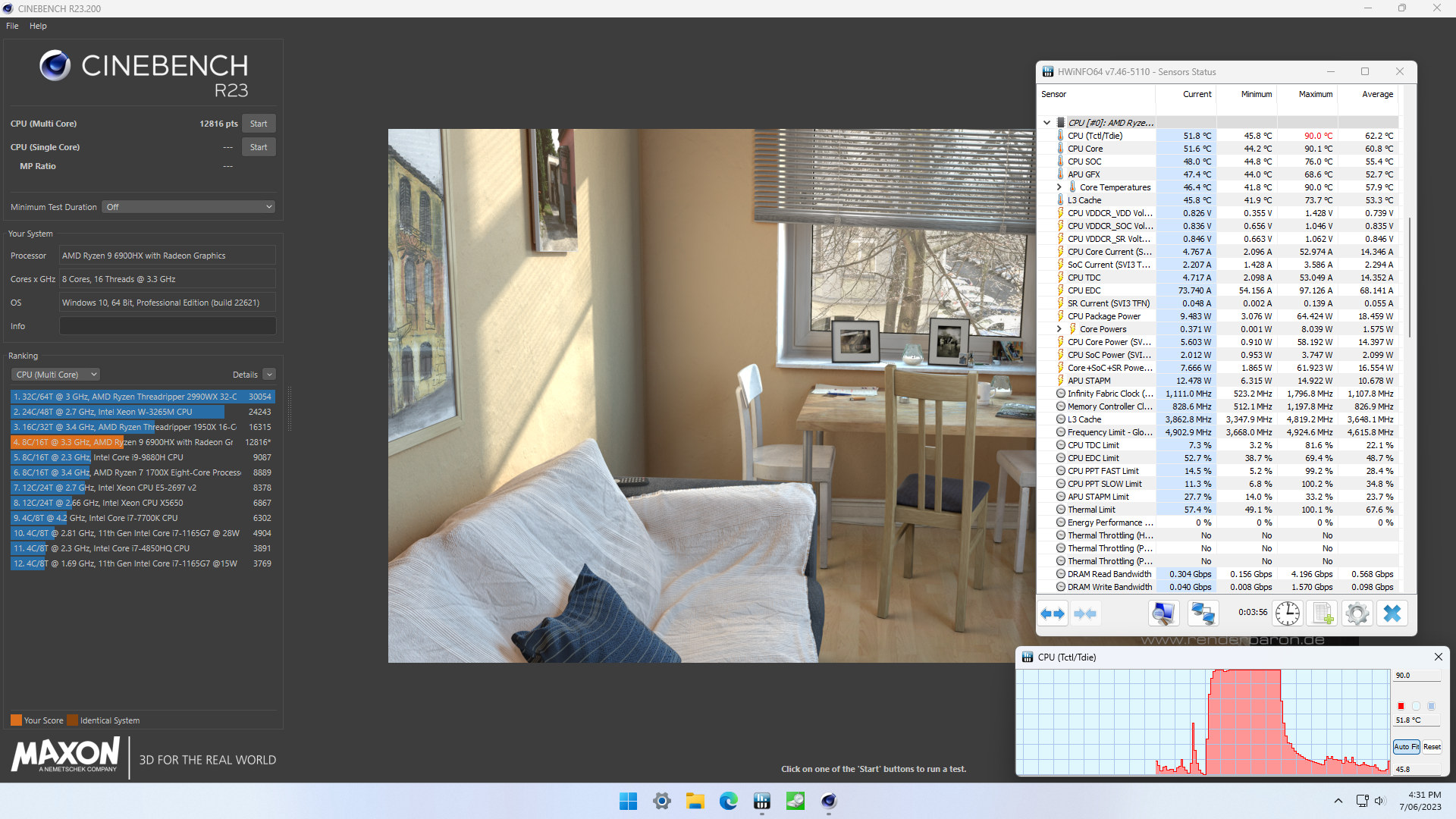Open Cinebench File menu

tap(12, 26)
